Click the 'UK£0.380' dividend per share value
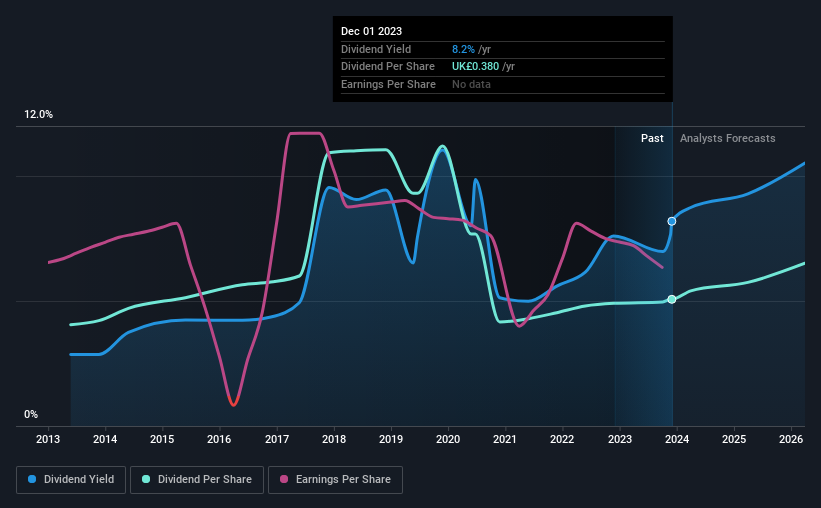This screenshot has height=508, width=821. (475, 67)
